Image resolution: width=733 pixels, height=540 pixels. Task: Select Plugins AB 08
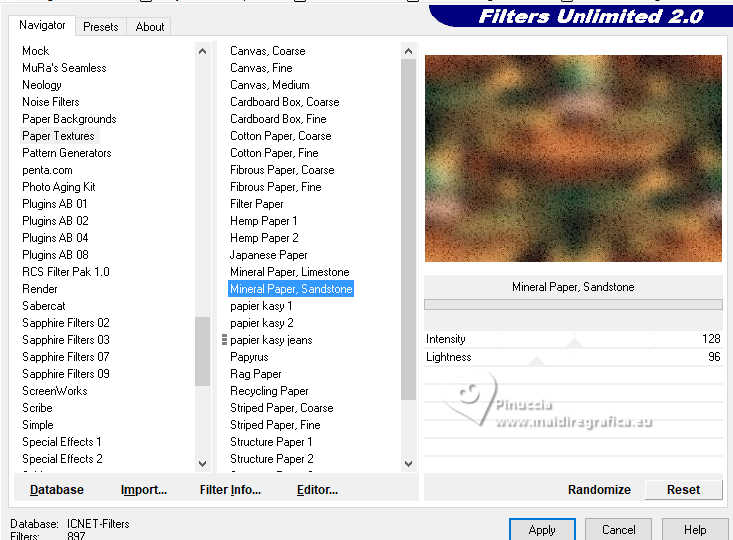(x=55, y=255)
